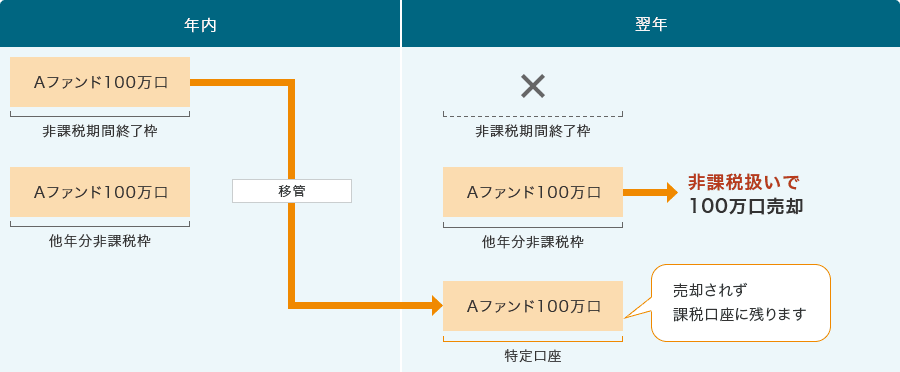
Task: Click the 非課税期間終了枠 label in the 年内 column
Action: coord(100,131)
